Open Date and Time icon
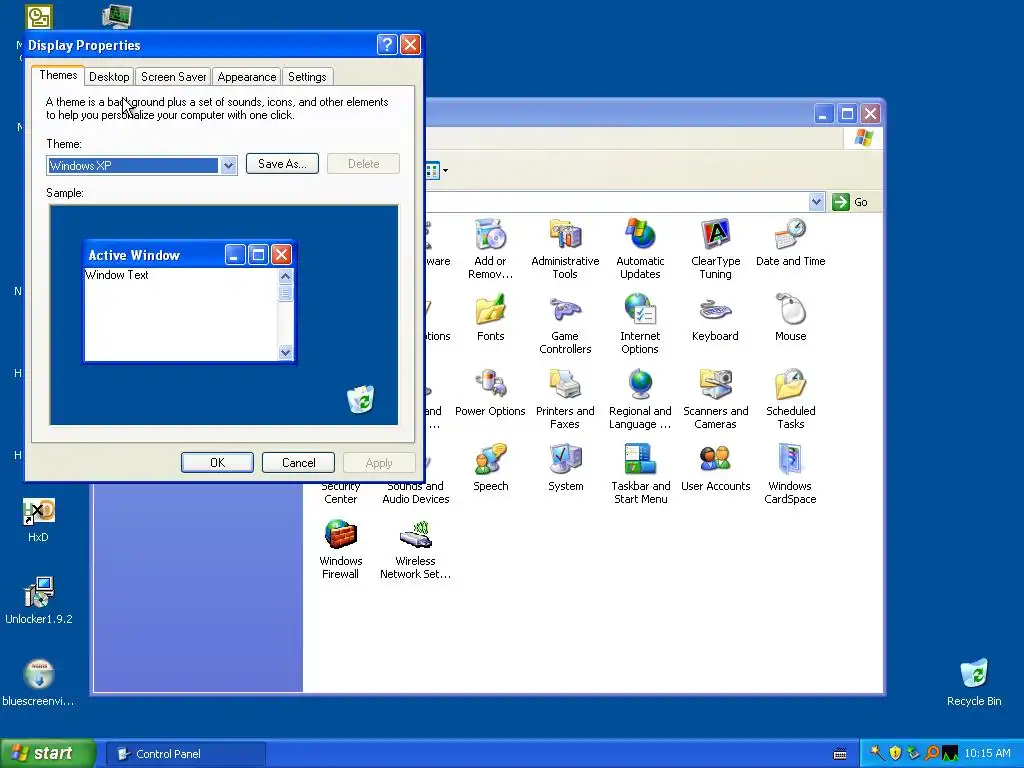 790,235
